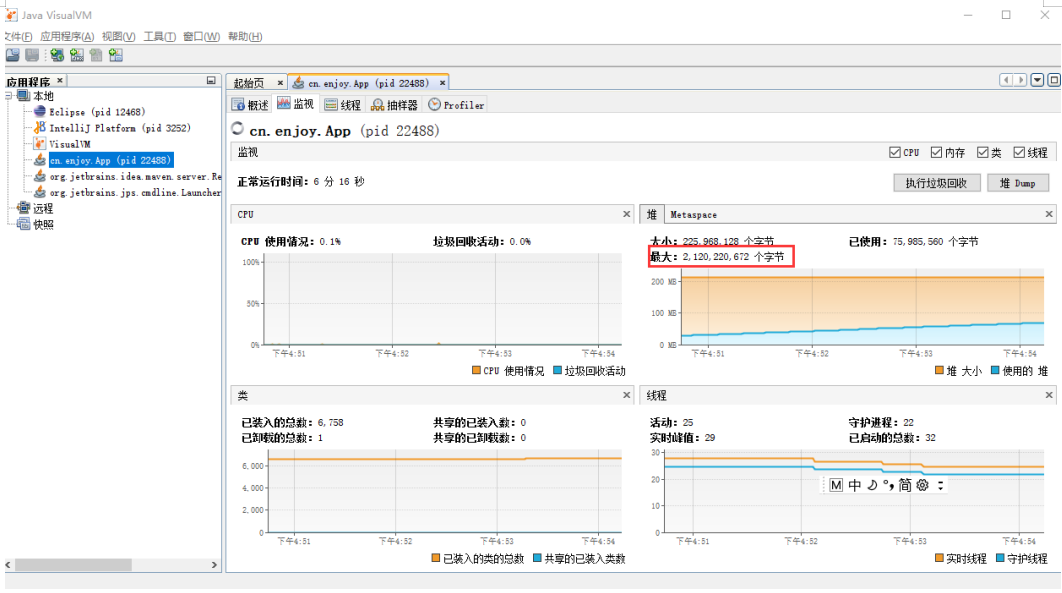1062x593 pixels.
Task: Click the gear icon on the input method bar
Action: point(922,485)
